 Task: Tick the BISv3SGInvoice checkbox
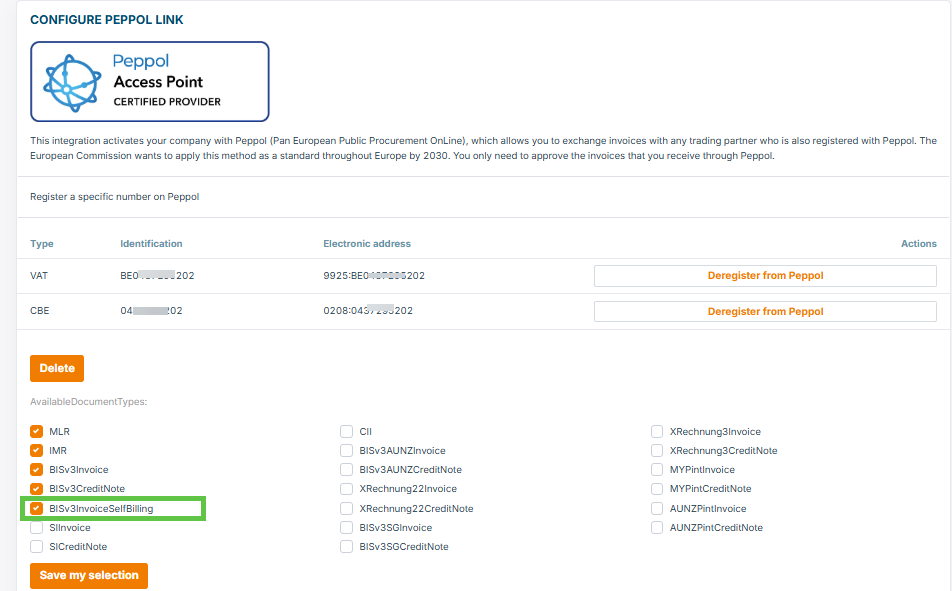(x=346, y=527)
